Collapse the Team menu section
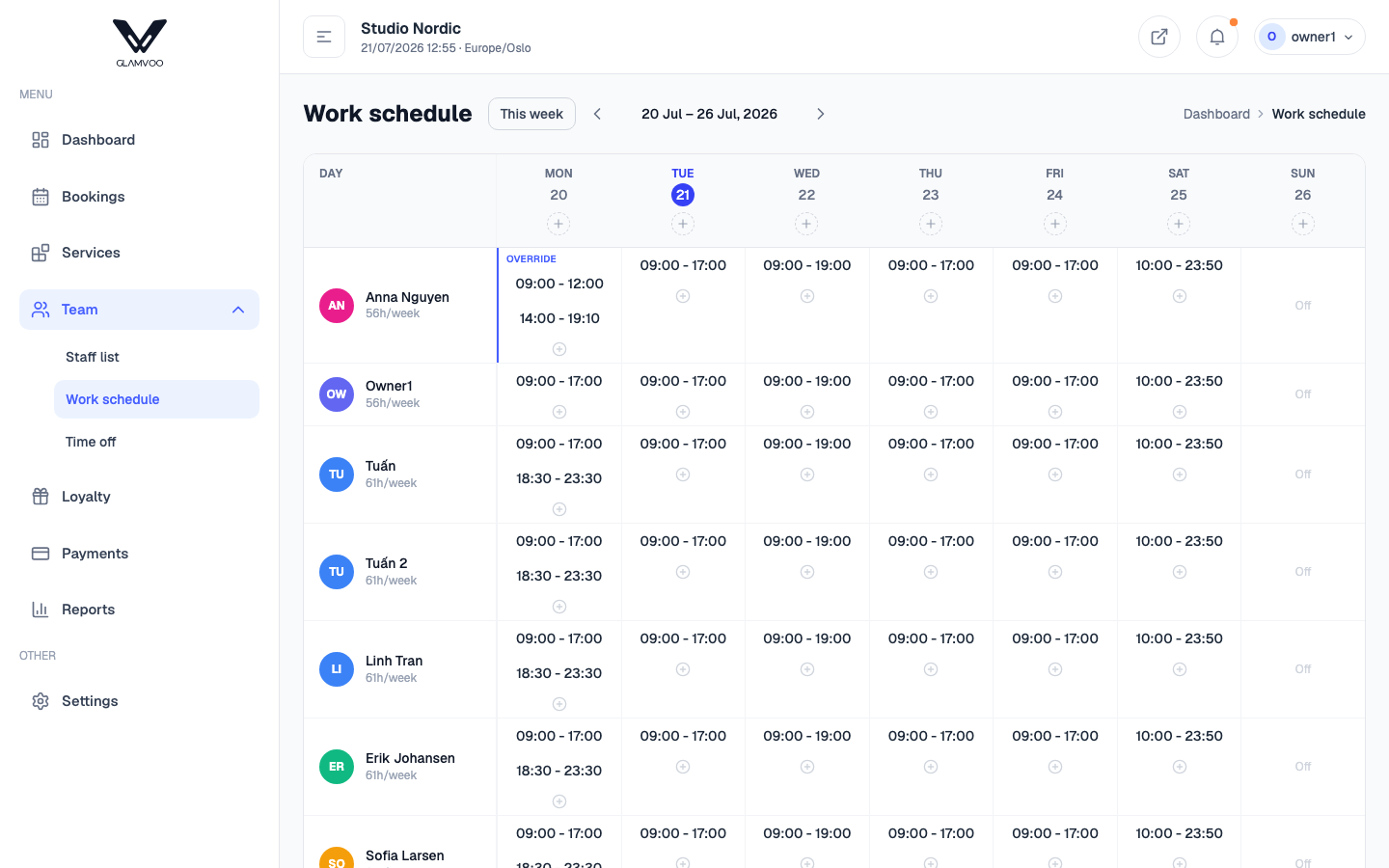This screenshot has height=868, width=1389. 139,310
